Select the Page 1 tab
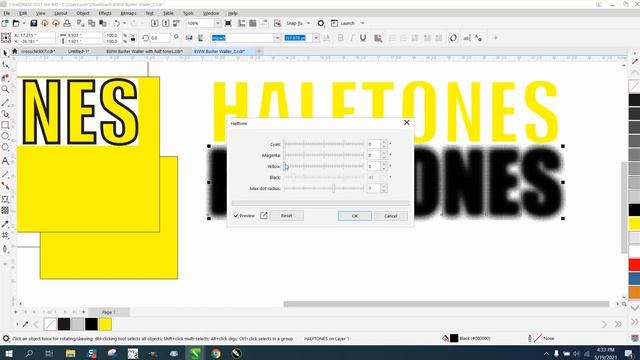This screenshot has height=360, width=640. (x=109, y=312)
